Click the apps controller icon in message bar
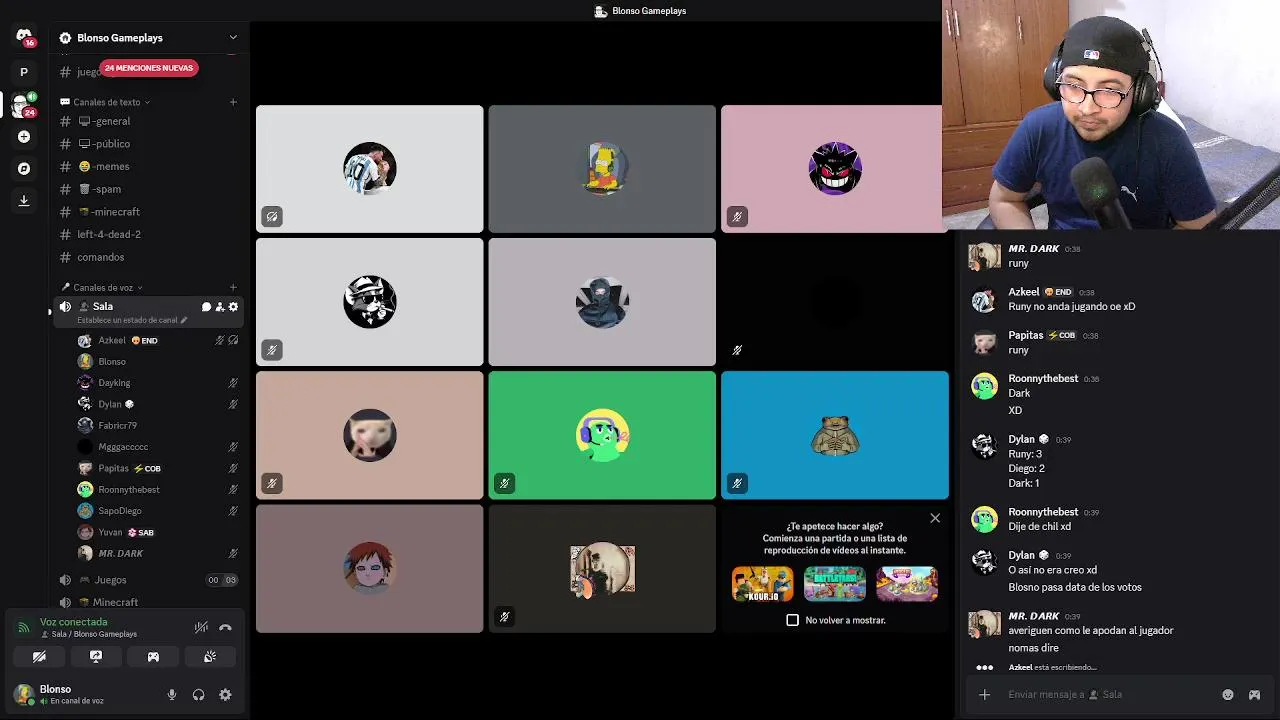Screen dimensions: 1280x720 [x=1255, y=695]
